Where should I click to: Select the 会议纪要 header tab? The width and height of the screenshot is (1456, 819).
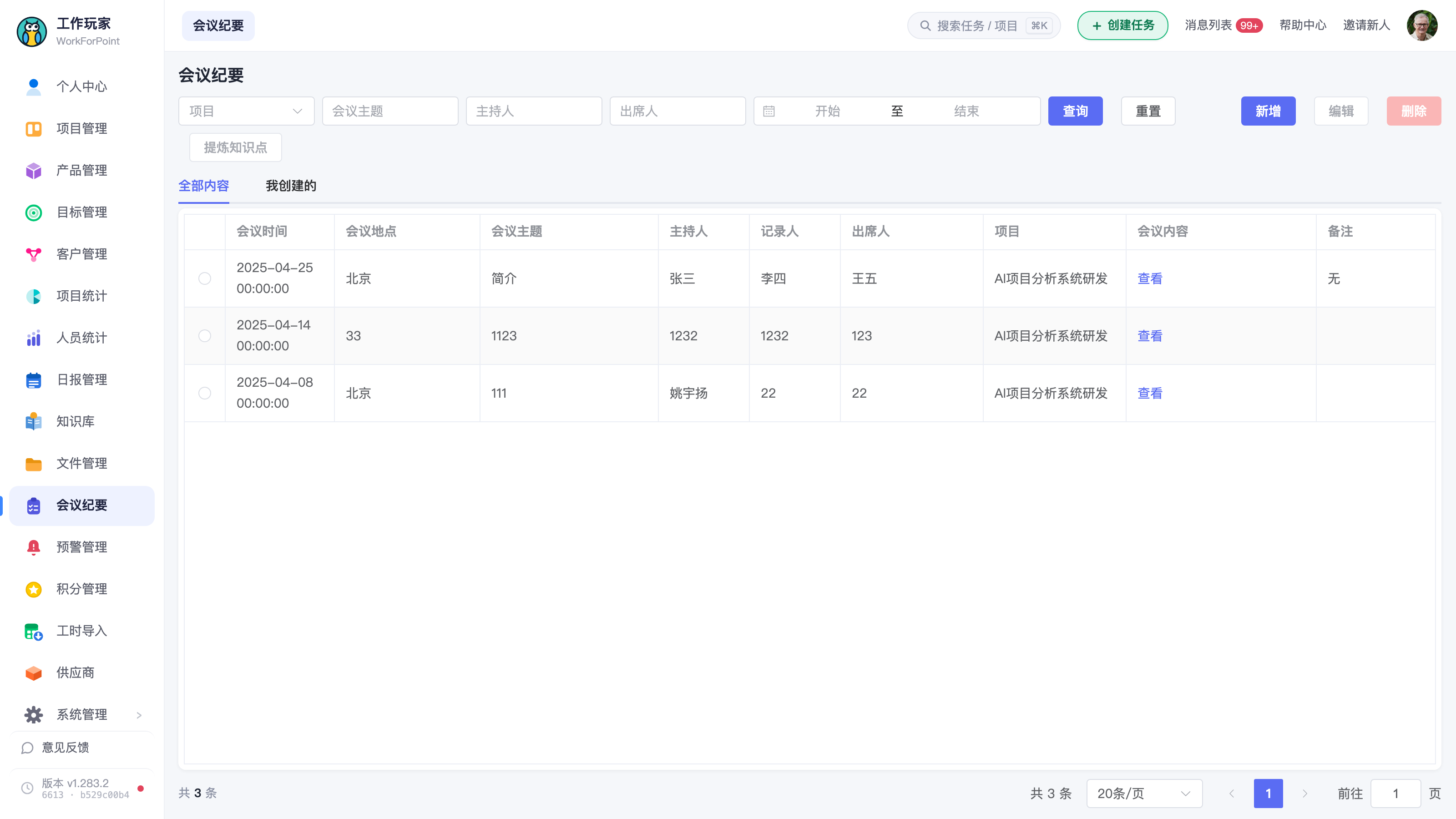(218, 26)
